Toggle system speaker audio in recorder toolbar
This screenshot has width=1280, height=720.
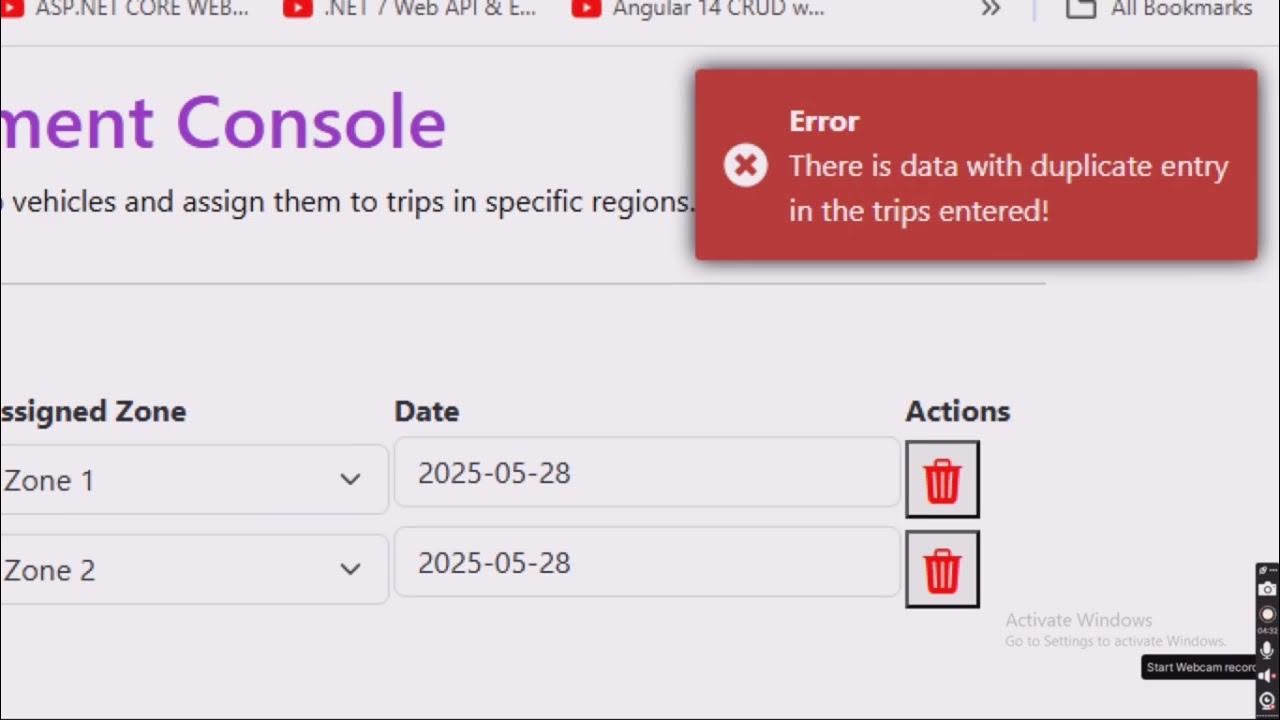tap(1267, 676)
